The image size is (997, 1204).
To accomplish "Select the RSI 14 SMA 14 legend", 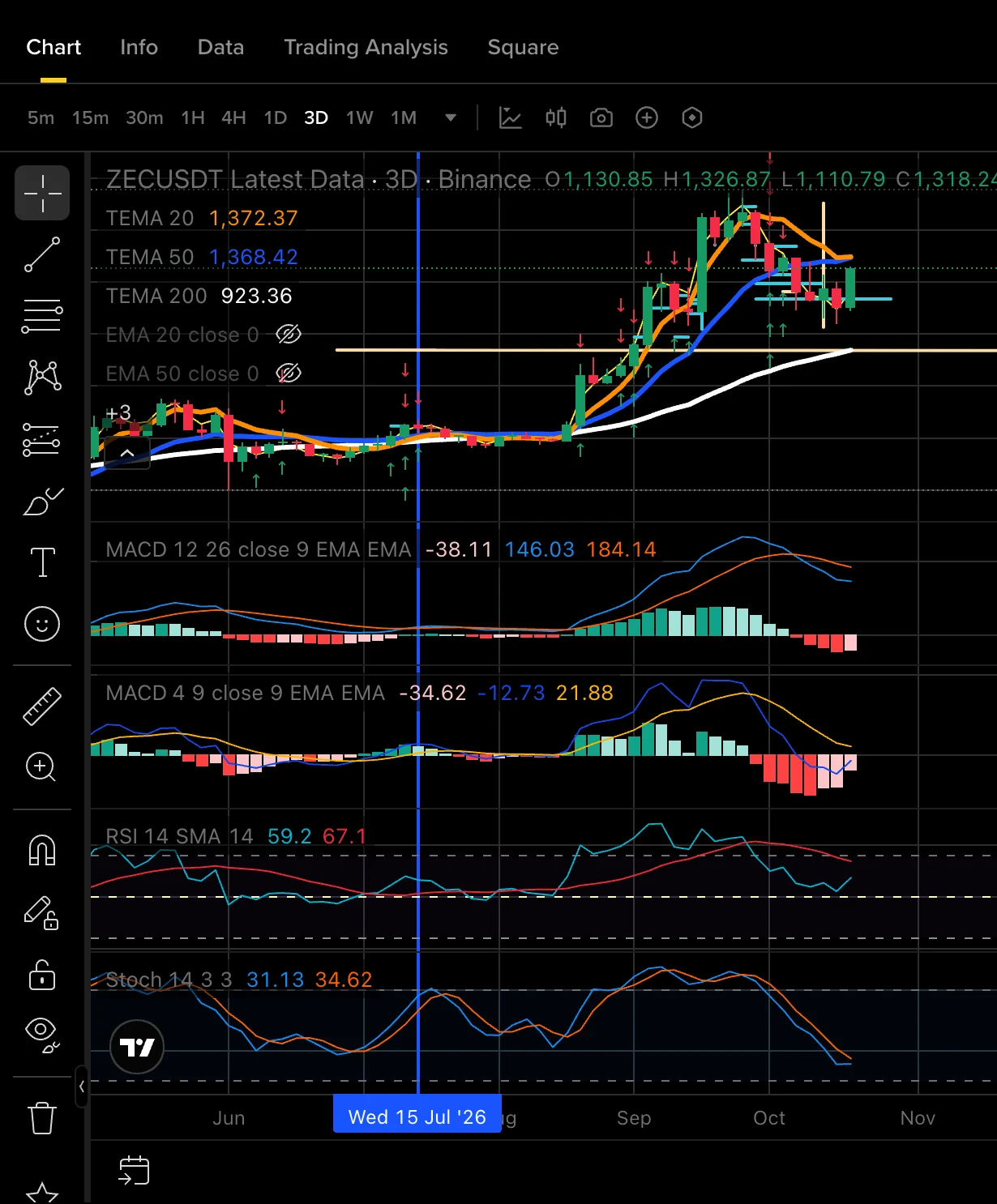I will (x=236, y=835).
